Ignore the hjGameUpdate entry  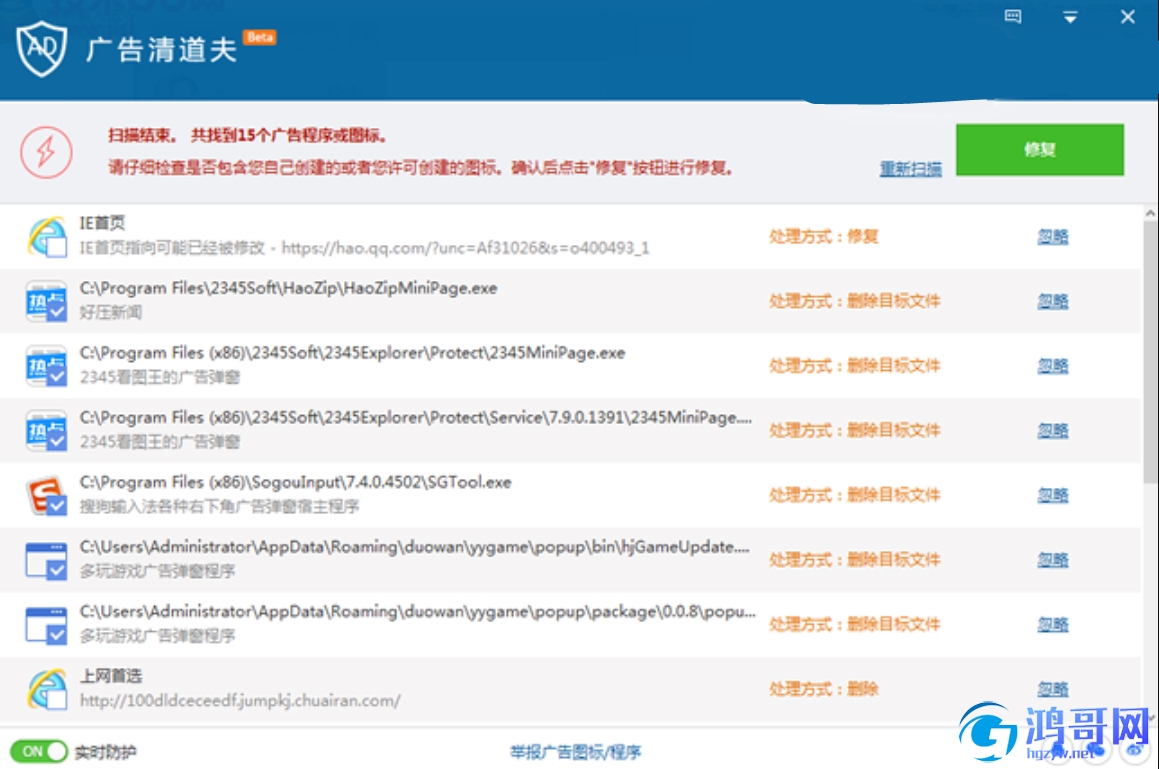click(1053, 560)
